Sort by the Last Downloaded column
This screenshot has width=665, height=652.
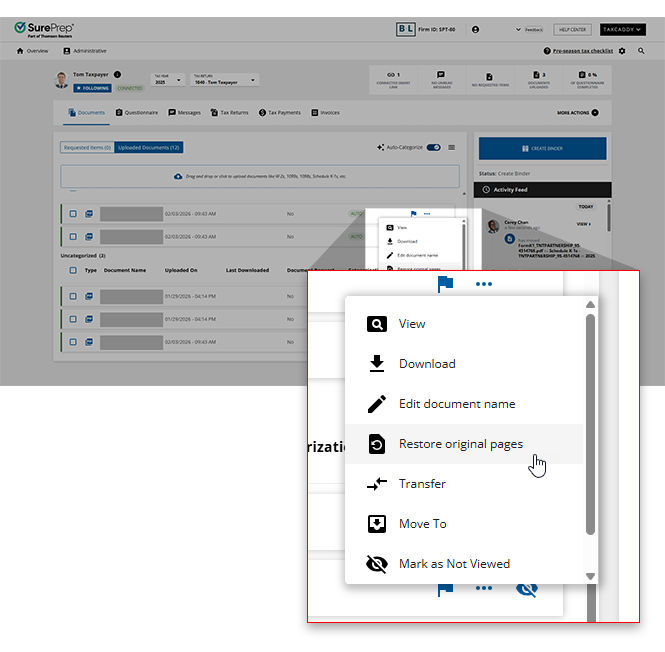247,271
